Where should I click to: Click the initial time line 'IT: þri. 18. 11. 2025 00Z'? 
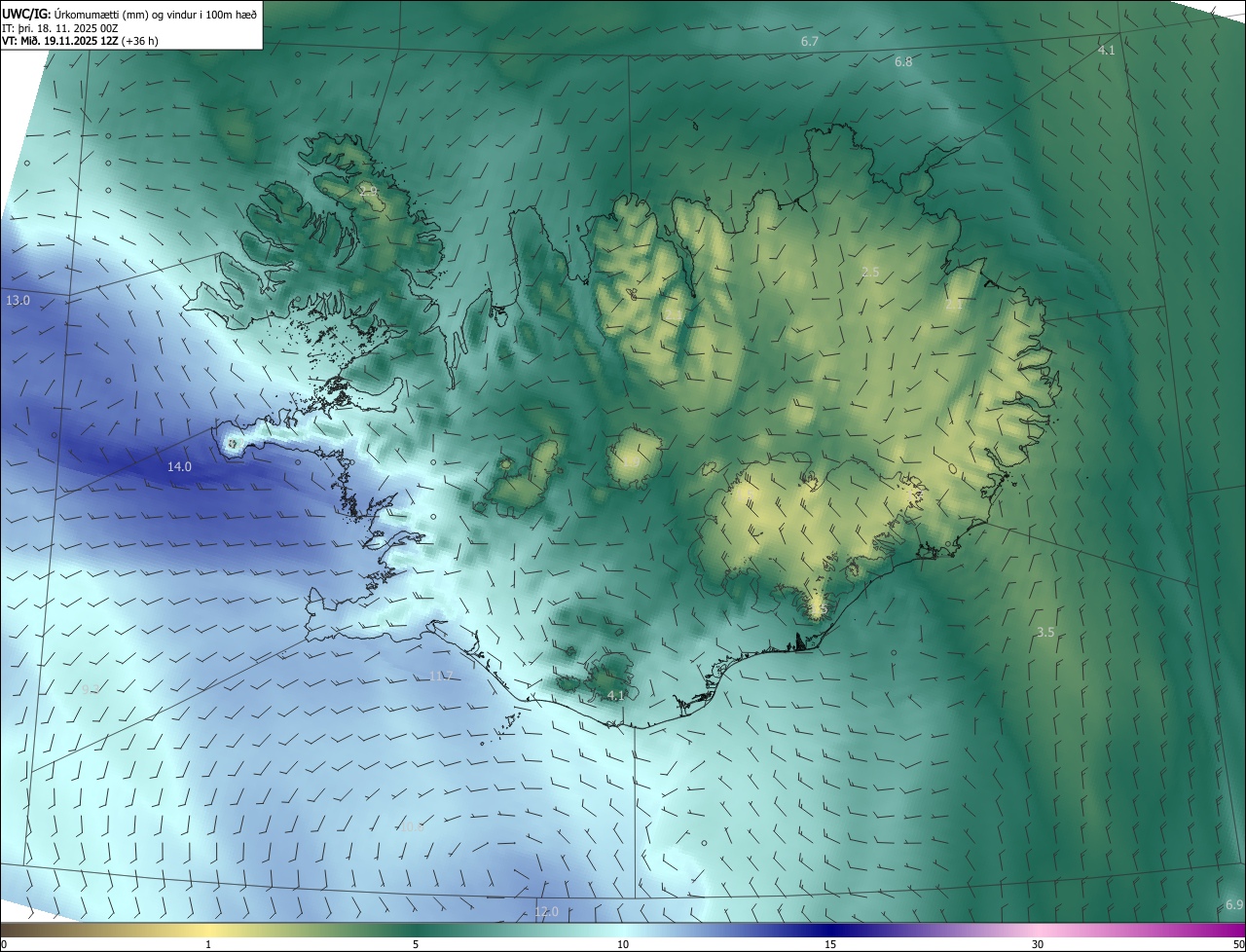[x=60, y=28]
